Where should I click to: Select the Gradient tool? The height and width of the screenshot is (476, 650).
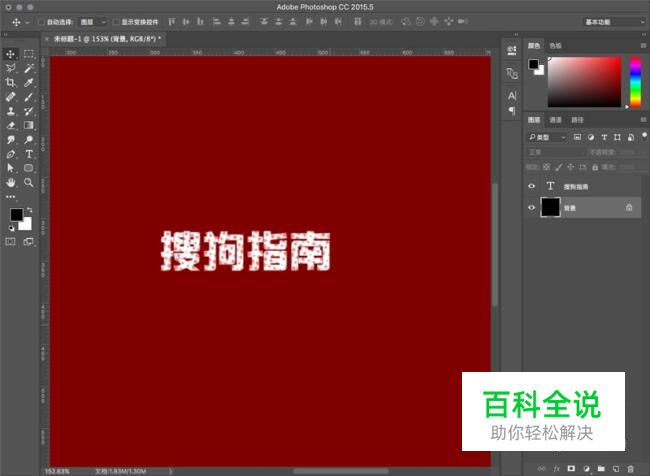pos(29,125)
